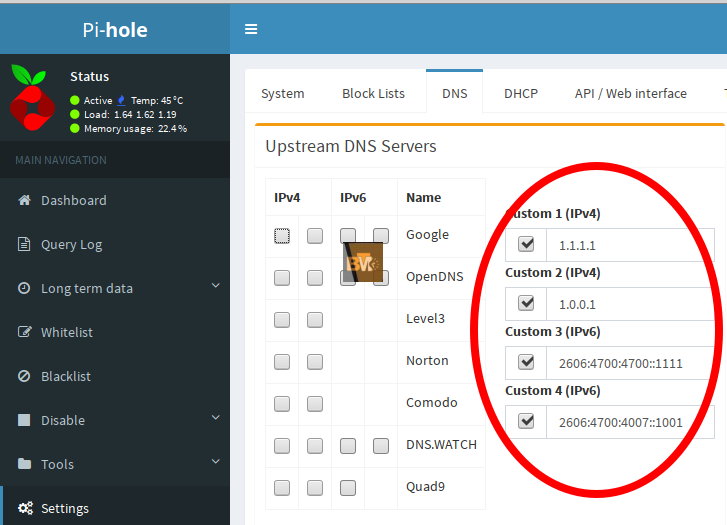
Task: Click the Disable stop-square icon
Action: pyautogui.click(x=24, y=420)
